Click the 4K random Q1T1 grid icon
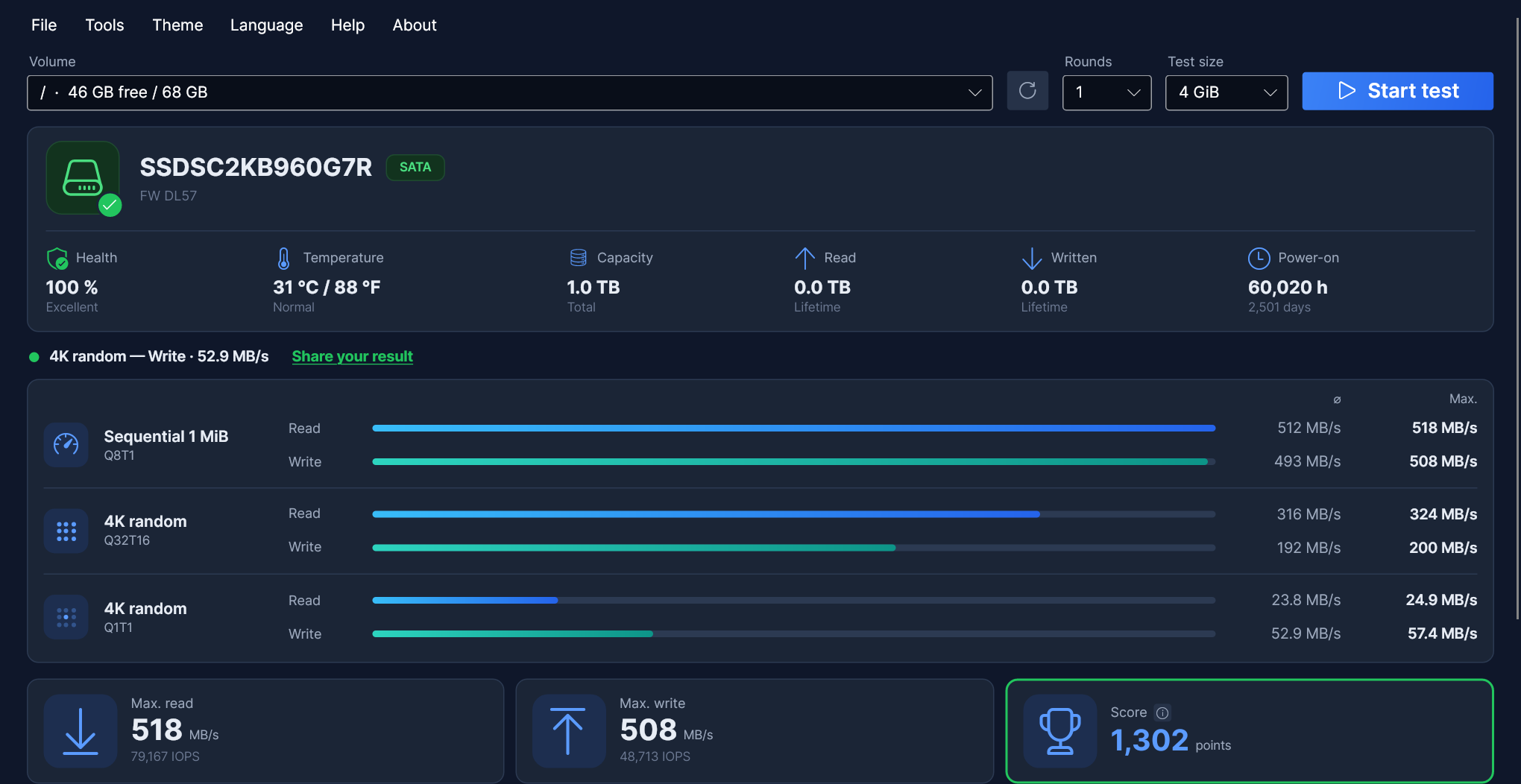The height and width of the screenshot is (784, 1521). click(66, 617)
